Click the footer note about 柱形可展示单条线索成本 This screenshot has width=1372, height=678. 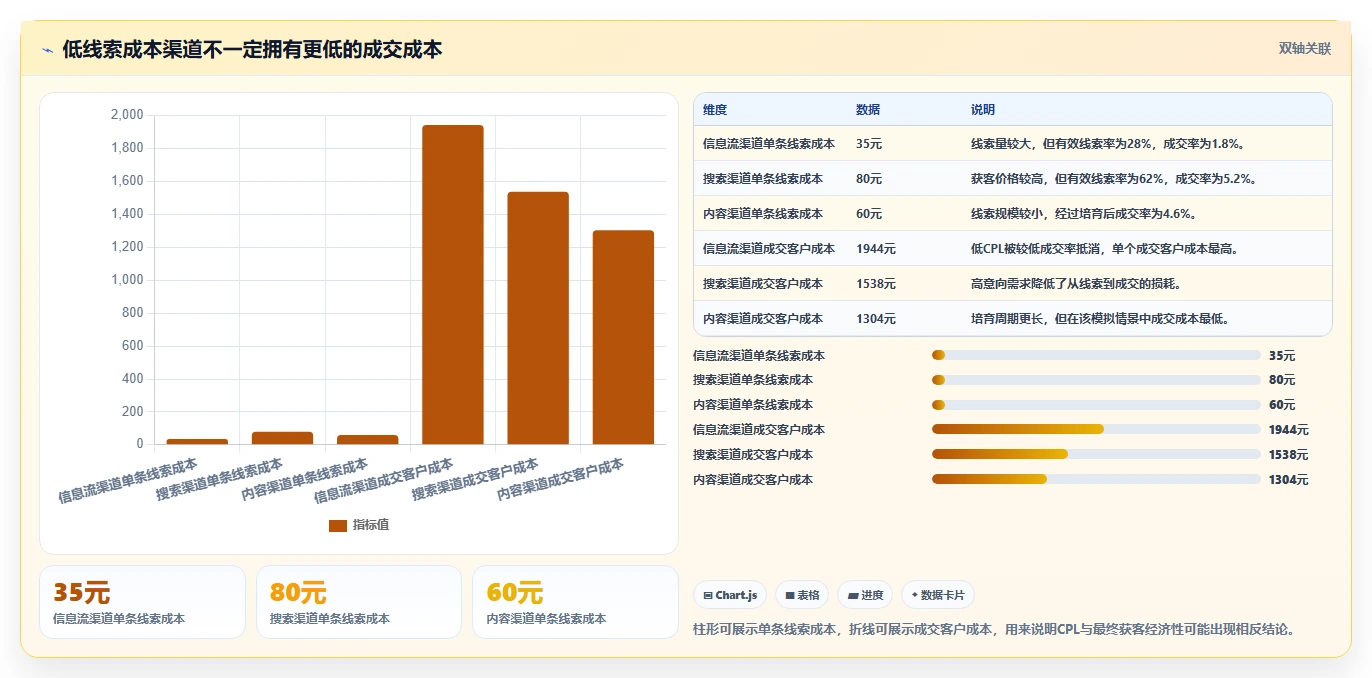click(x=995, y=629)
